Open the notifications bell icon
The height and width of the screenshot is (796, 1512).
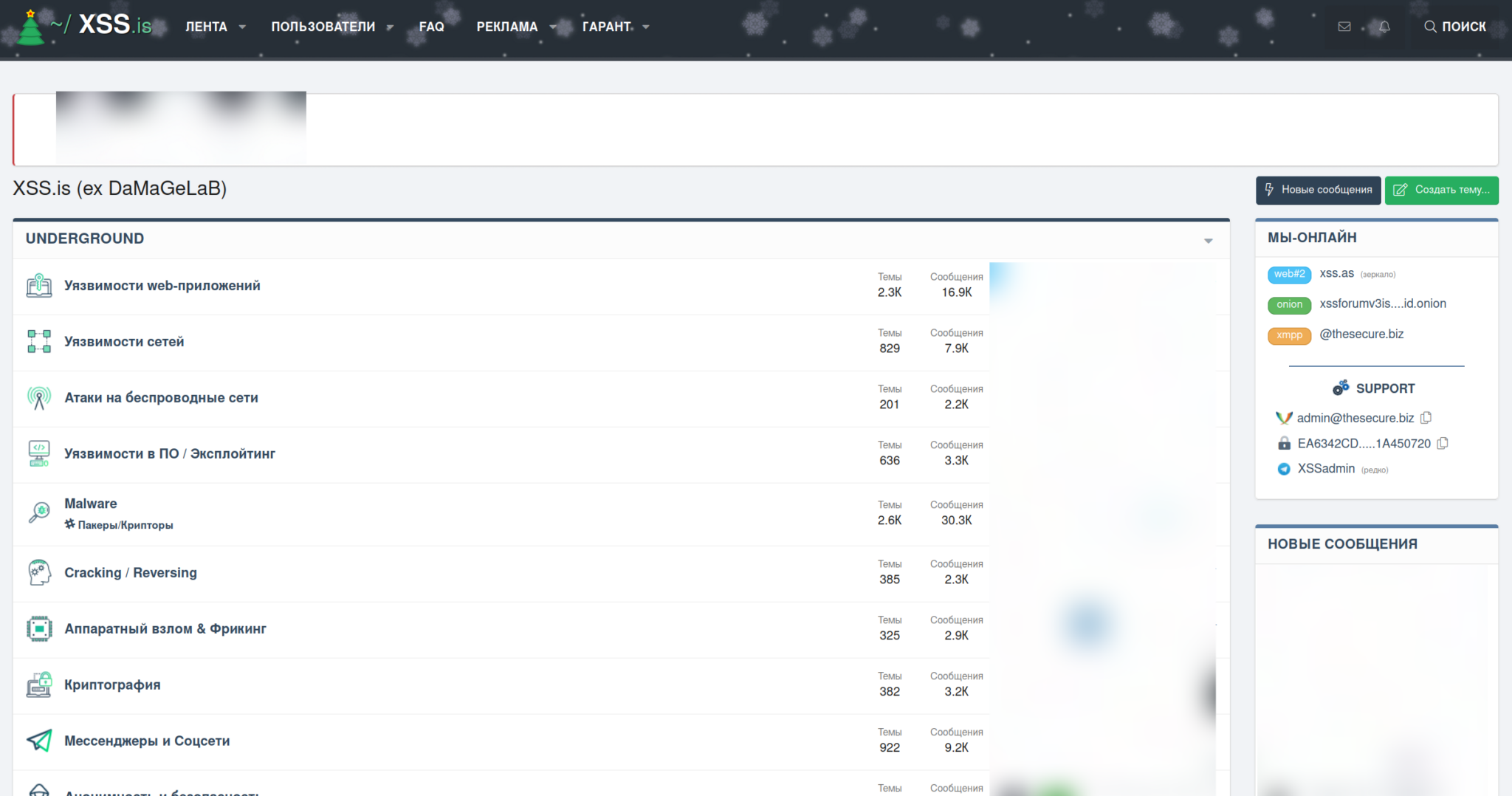[1384, 27]
